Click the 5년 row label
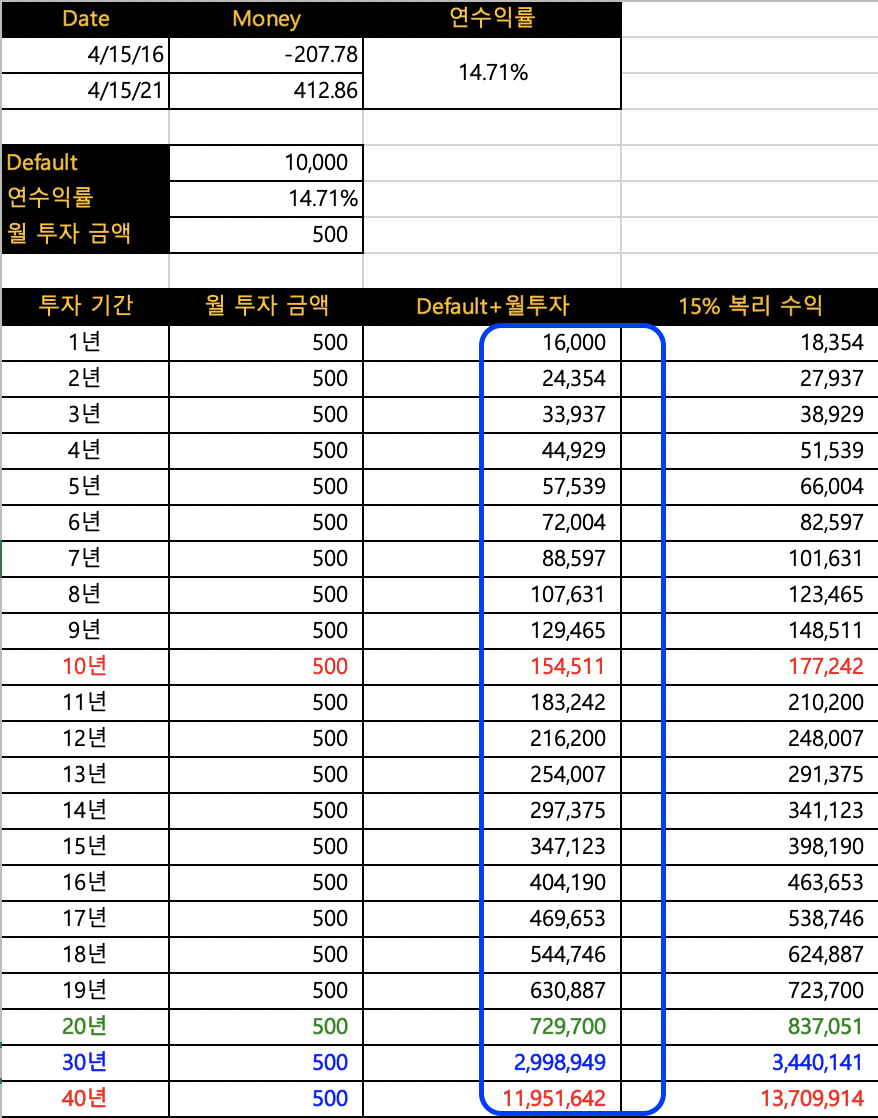The image size is (878, 1118). pos(86,487)
